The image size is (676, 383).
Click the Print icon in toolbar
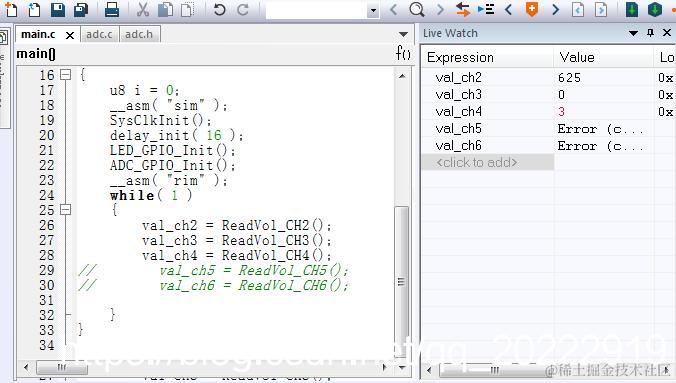[x=112, y=9]
